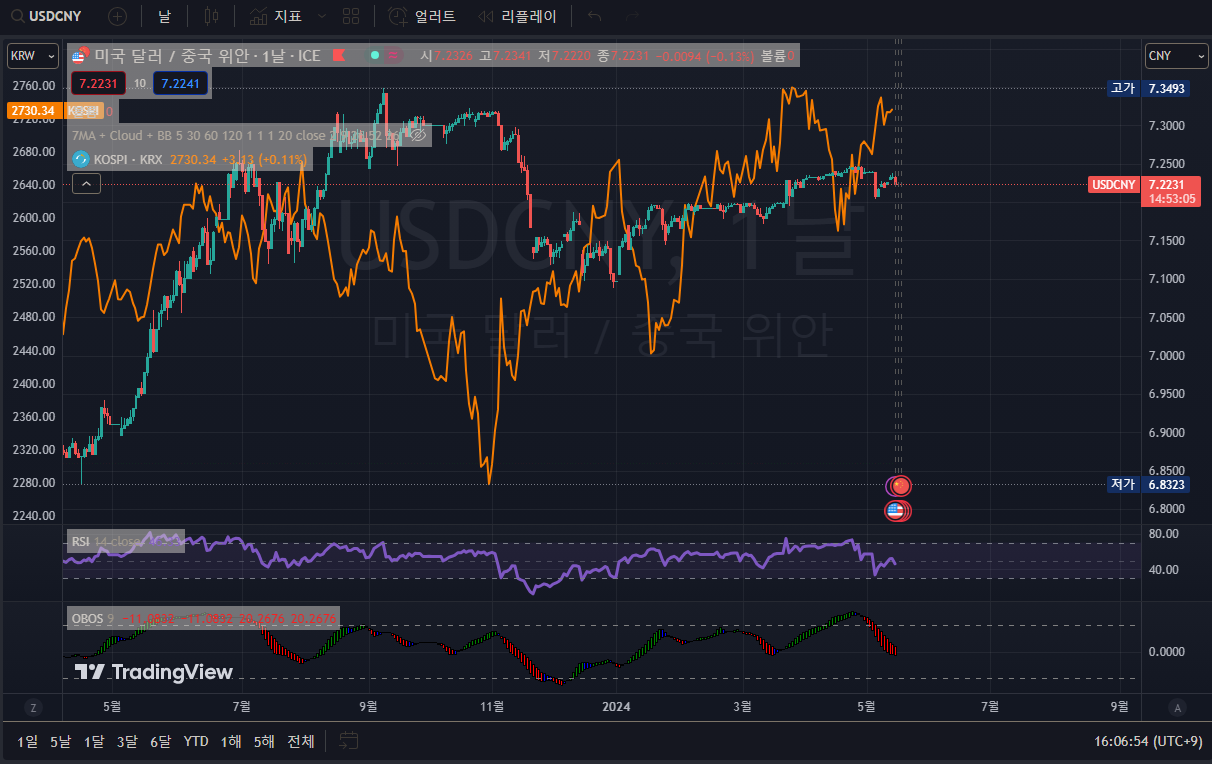Toggle auto-scale with the A button
1212x764 pixels.
[1177, 708]
